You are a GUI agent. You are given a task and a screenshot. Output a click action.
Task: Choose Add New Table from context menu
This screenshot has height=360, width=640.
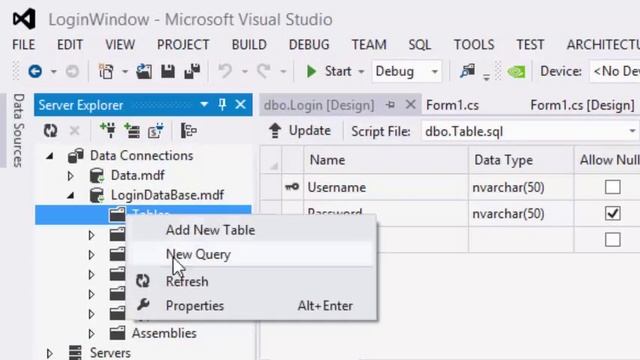[251, 230]
